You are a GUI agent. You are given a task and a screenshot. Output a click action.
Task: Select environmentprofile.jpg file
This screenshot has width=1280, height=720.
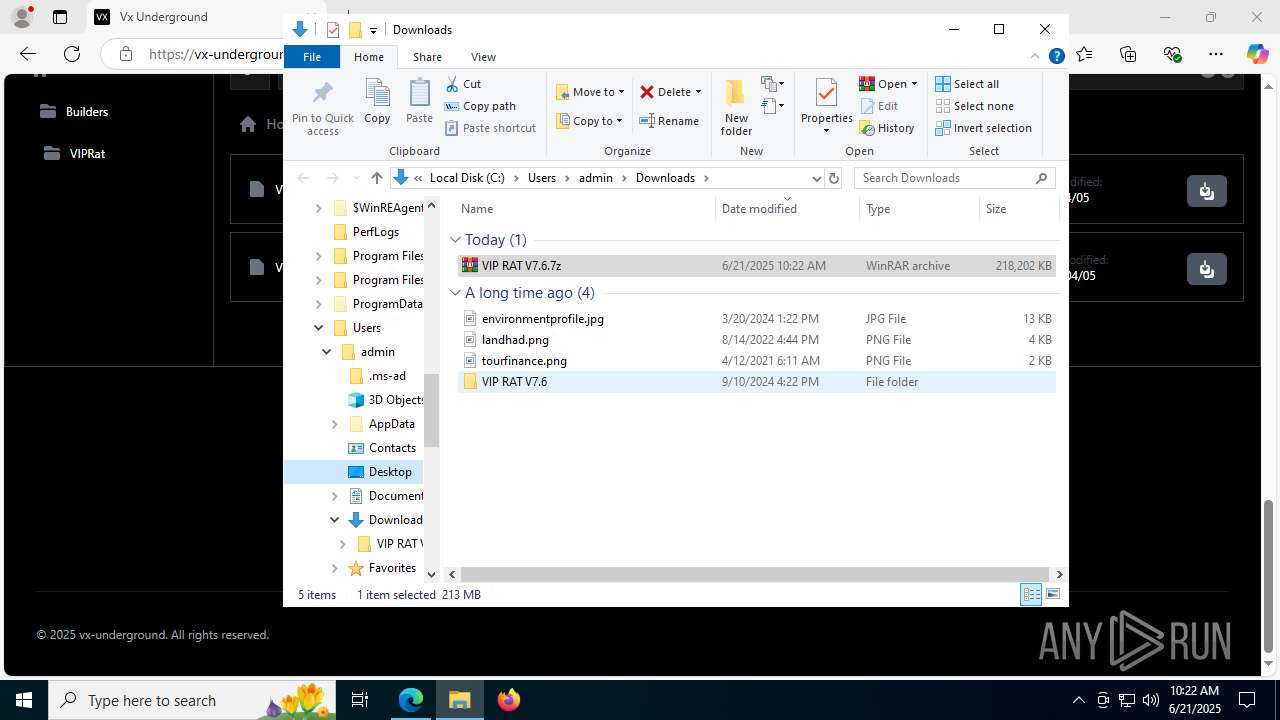point(756,319)
